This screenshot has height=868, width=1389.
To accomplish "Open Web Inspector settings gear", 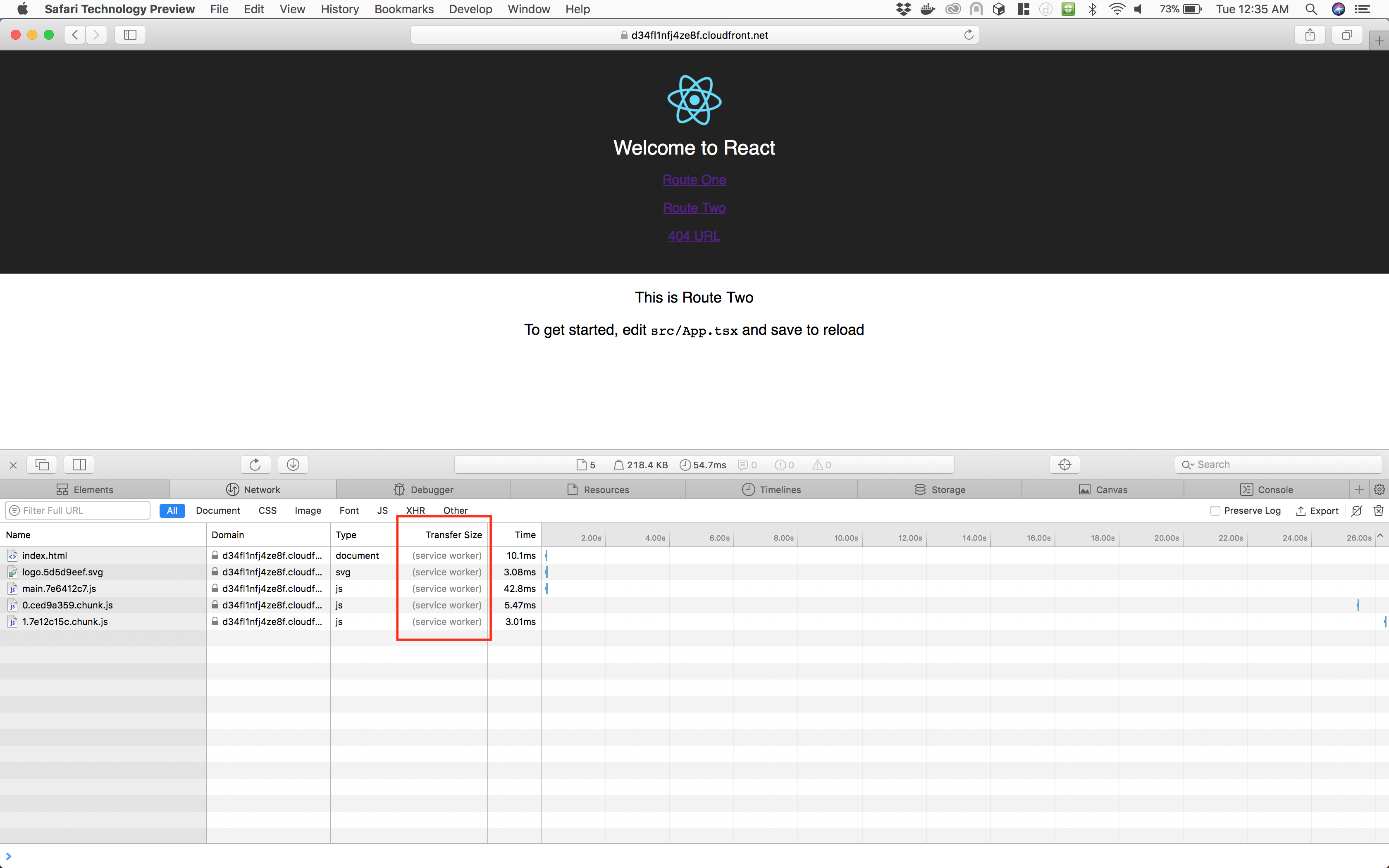I will (x=1379, y=489).
